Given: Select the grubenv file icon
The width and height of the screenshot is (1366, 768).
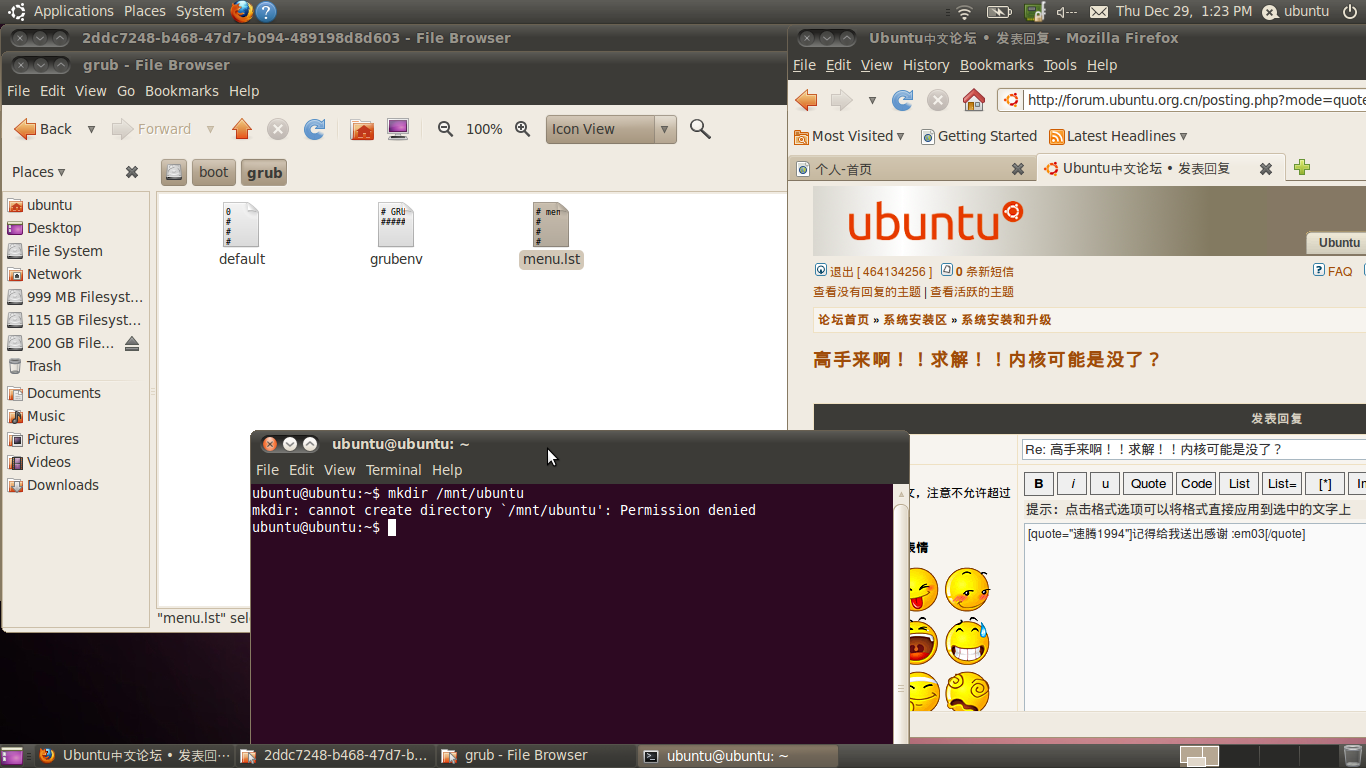Looking at the screenshot, I should click(x=396, y=225).
